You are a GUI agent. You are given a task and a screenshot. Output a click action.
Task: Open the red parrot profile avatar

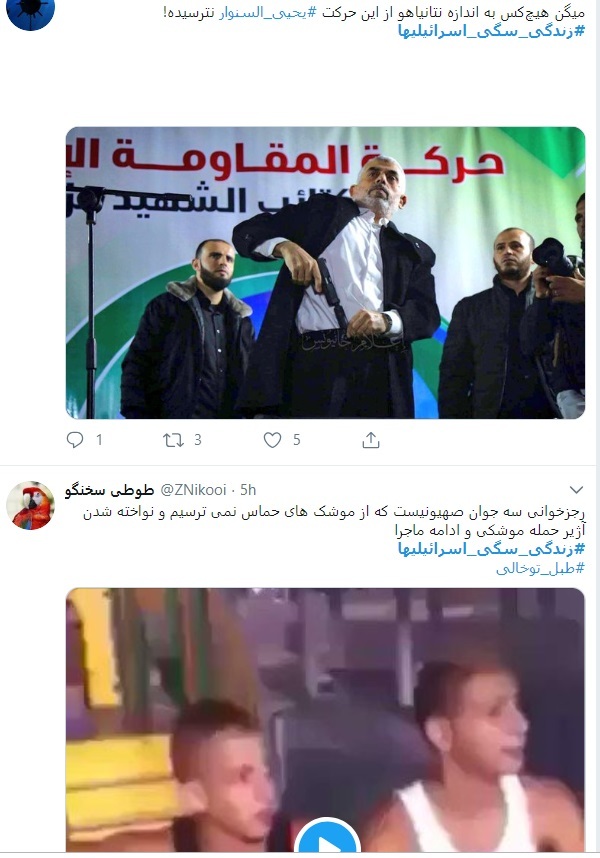point(31,506)
